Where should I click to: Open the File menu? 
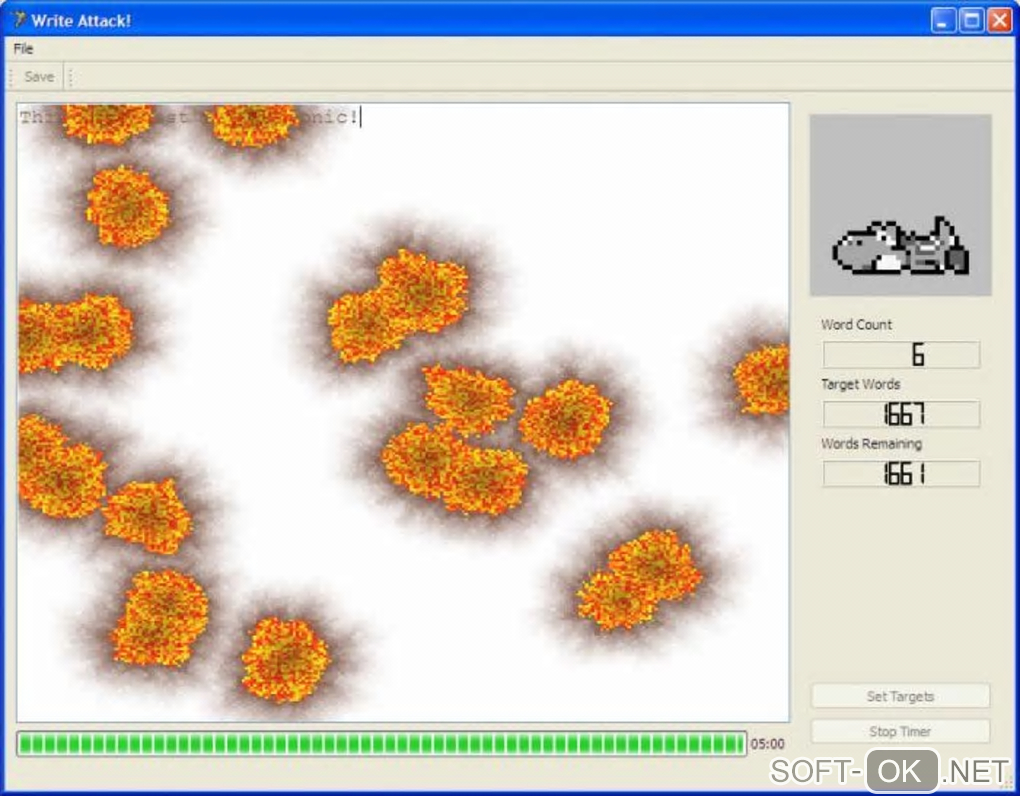23,49
